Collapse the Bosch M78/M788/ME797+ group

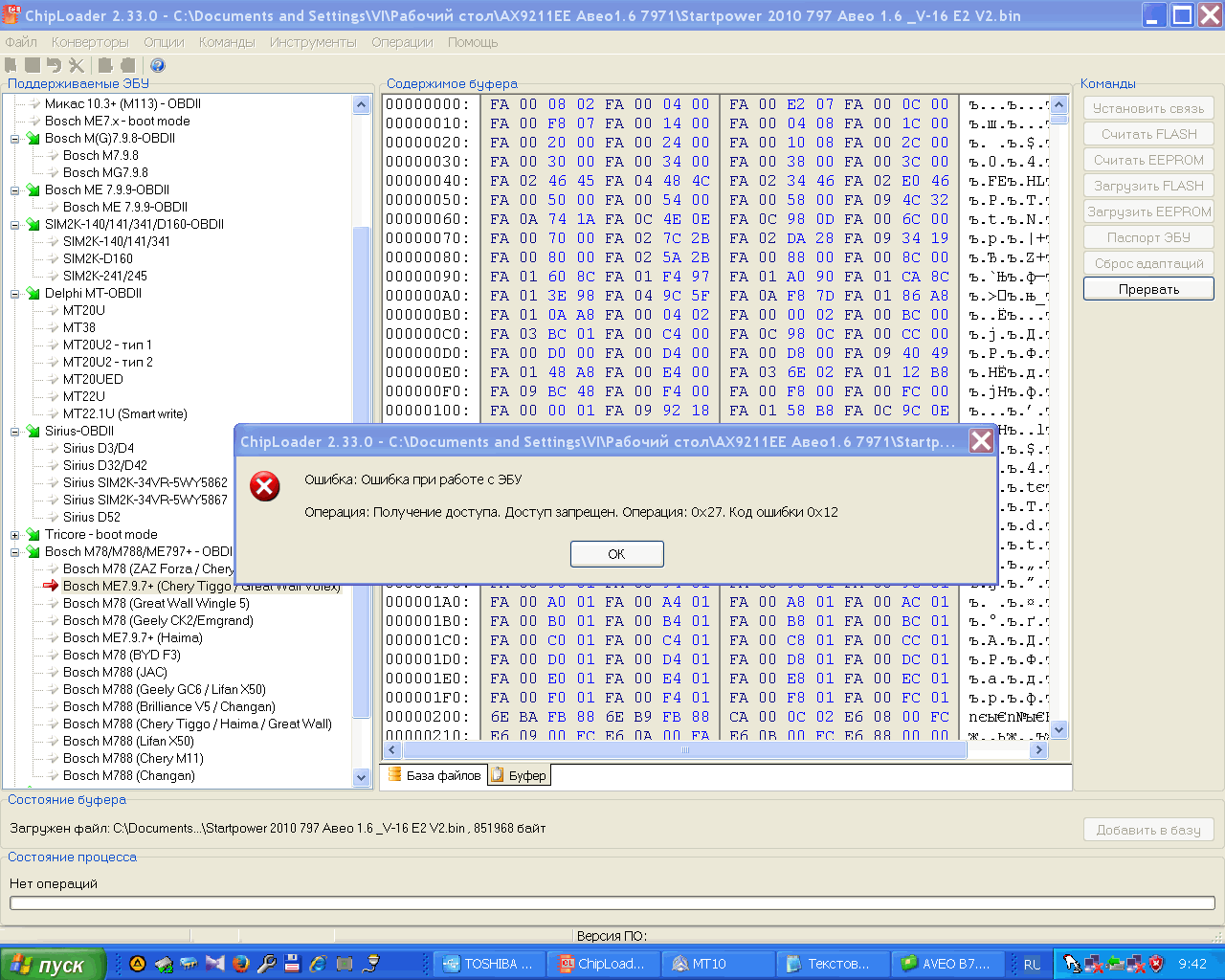coord(15,552)
